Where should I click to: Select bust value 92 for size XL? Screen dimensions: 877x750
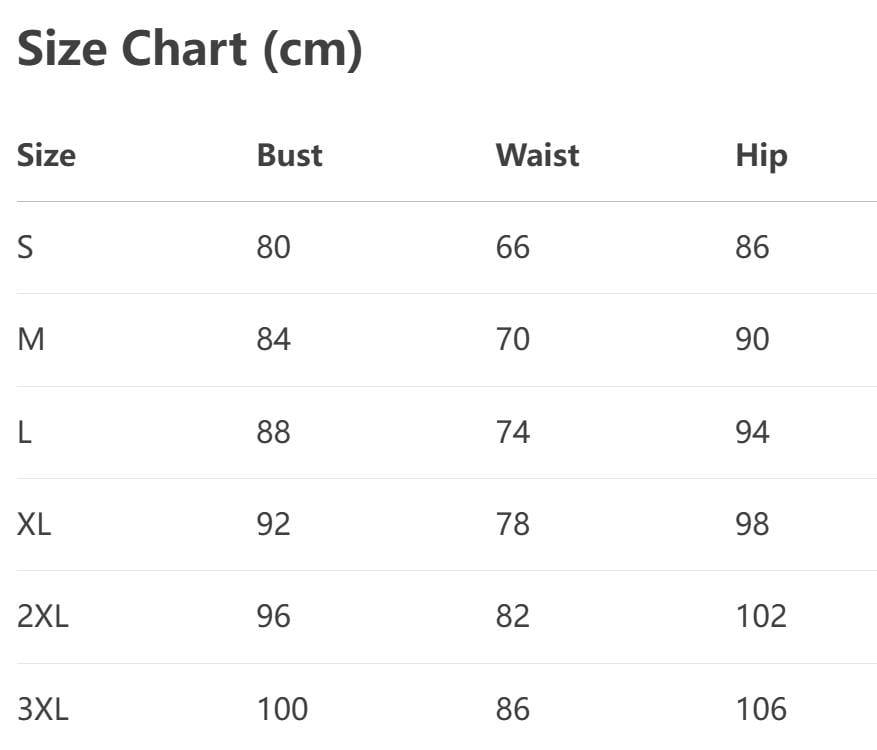[273, 524]
